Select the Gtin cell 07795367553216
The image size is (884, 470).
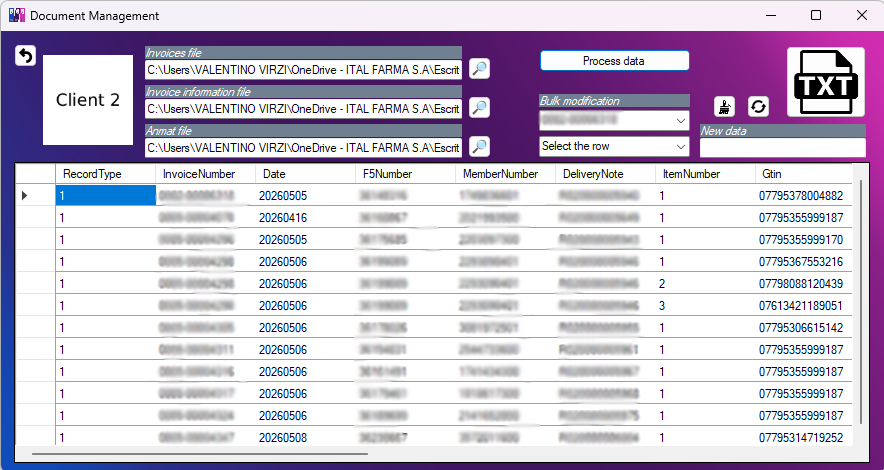click(x=803, y=261)
